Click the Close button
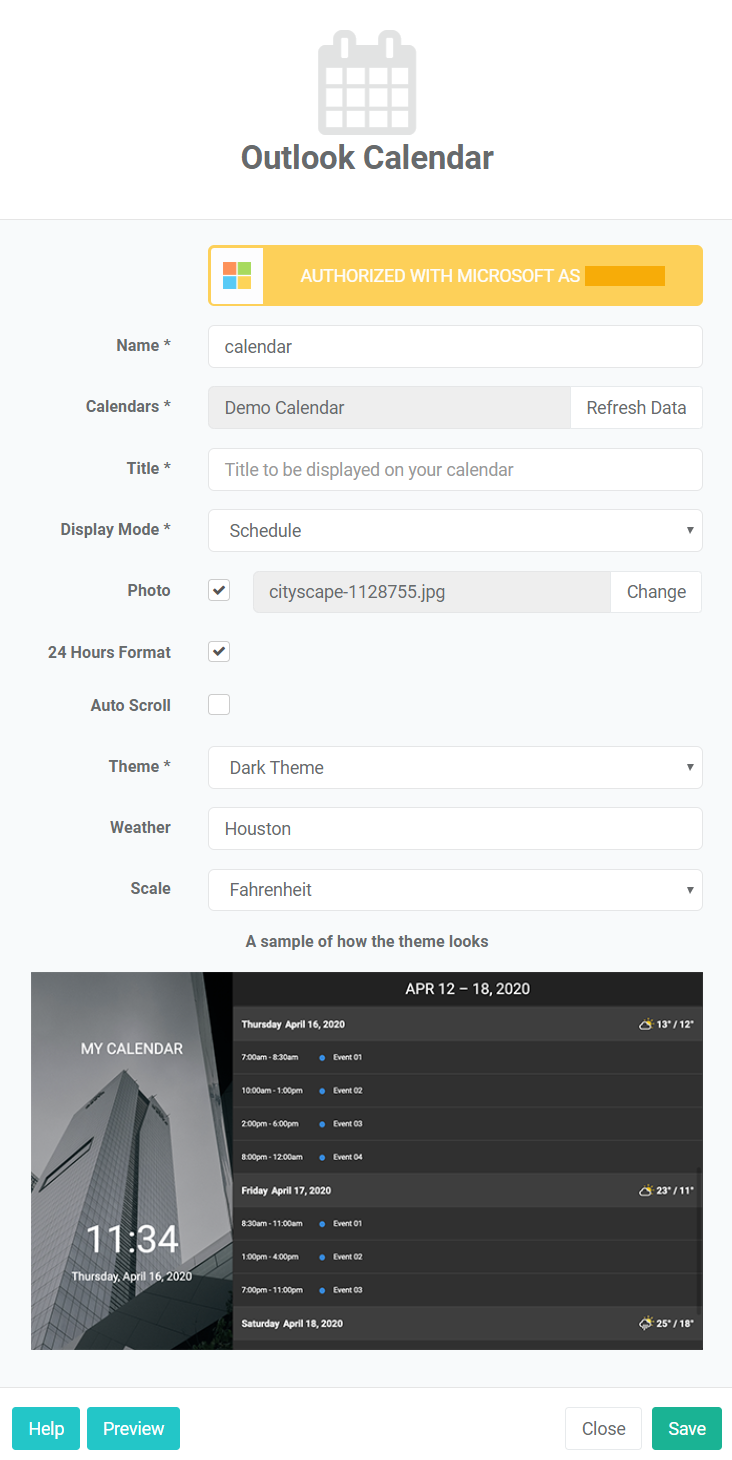 click(603, 1429)
